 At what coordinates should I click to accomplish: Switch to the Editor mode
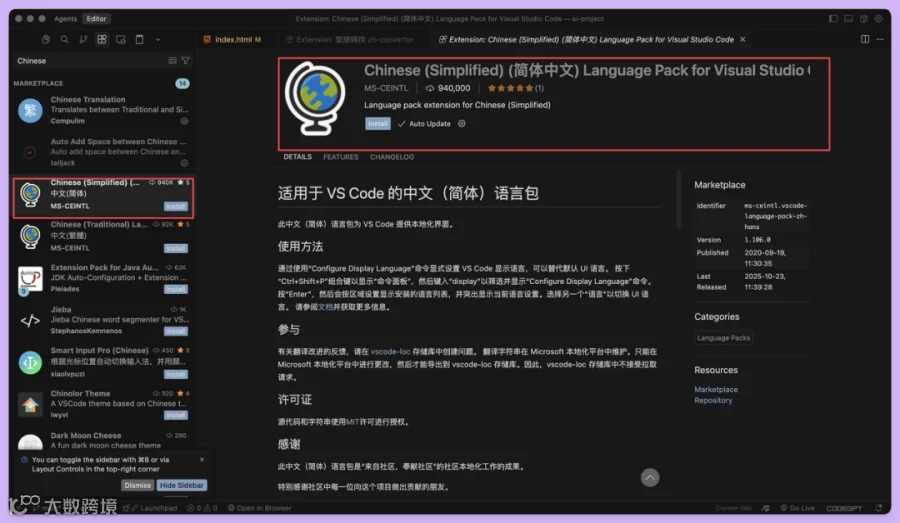(96, 18)
